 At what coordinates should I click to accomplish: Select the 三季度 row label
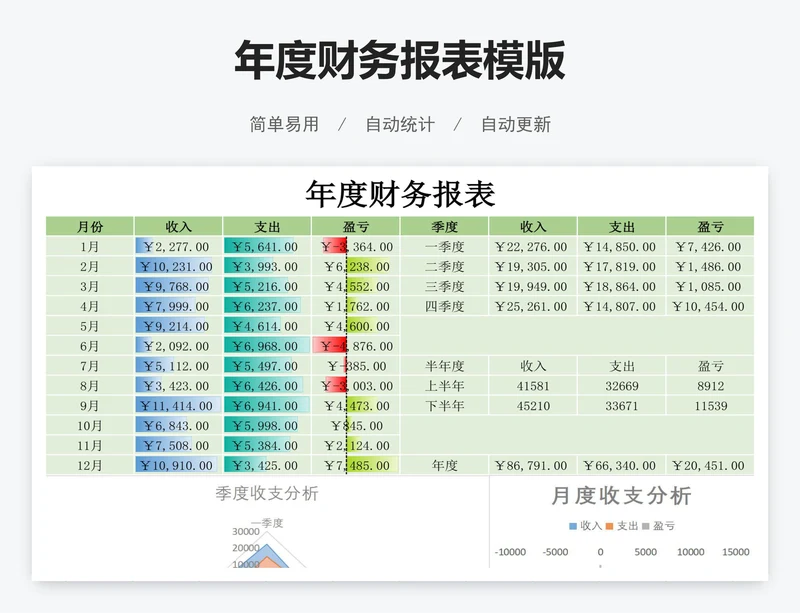click(x=444, y=286)
